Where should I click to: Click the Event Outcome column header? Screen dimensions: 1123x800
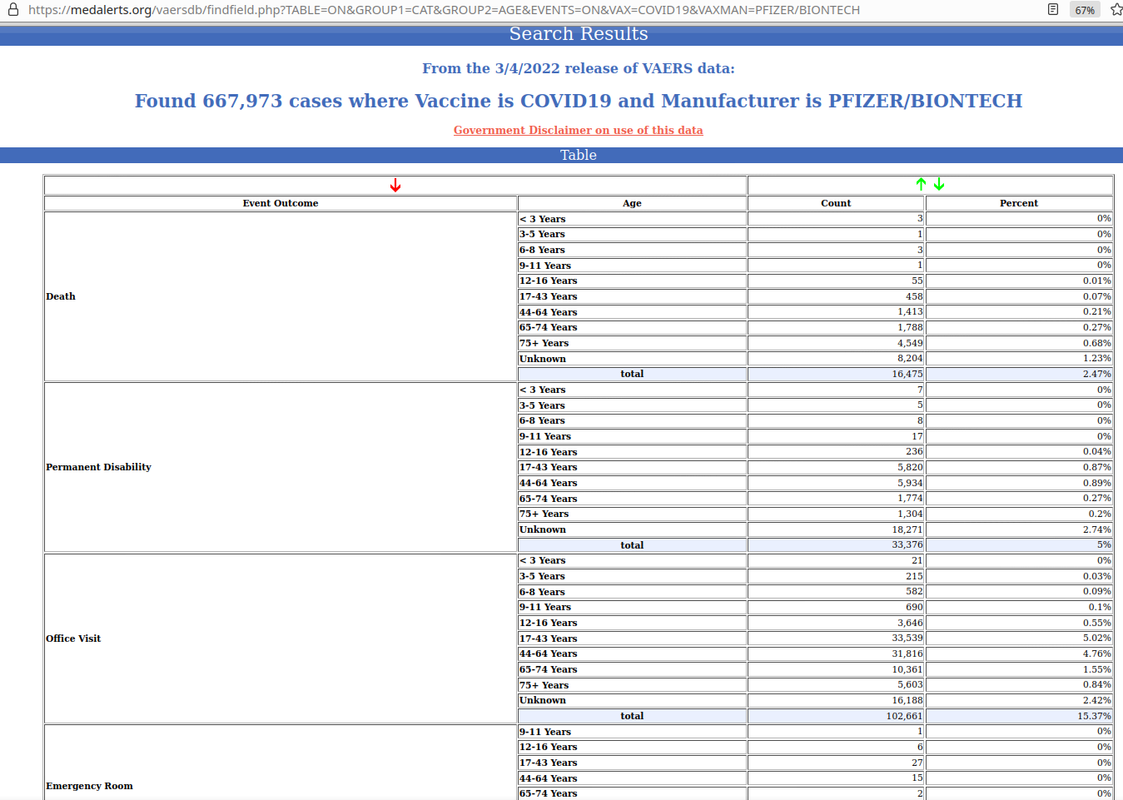point(280,203)
